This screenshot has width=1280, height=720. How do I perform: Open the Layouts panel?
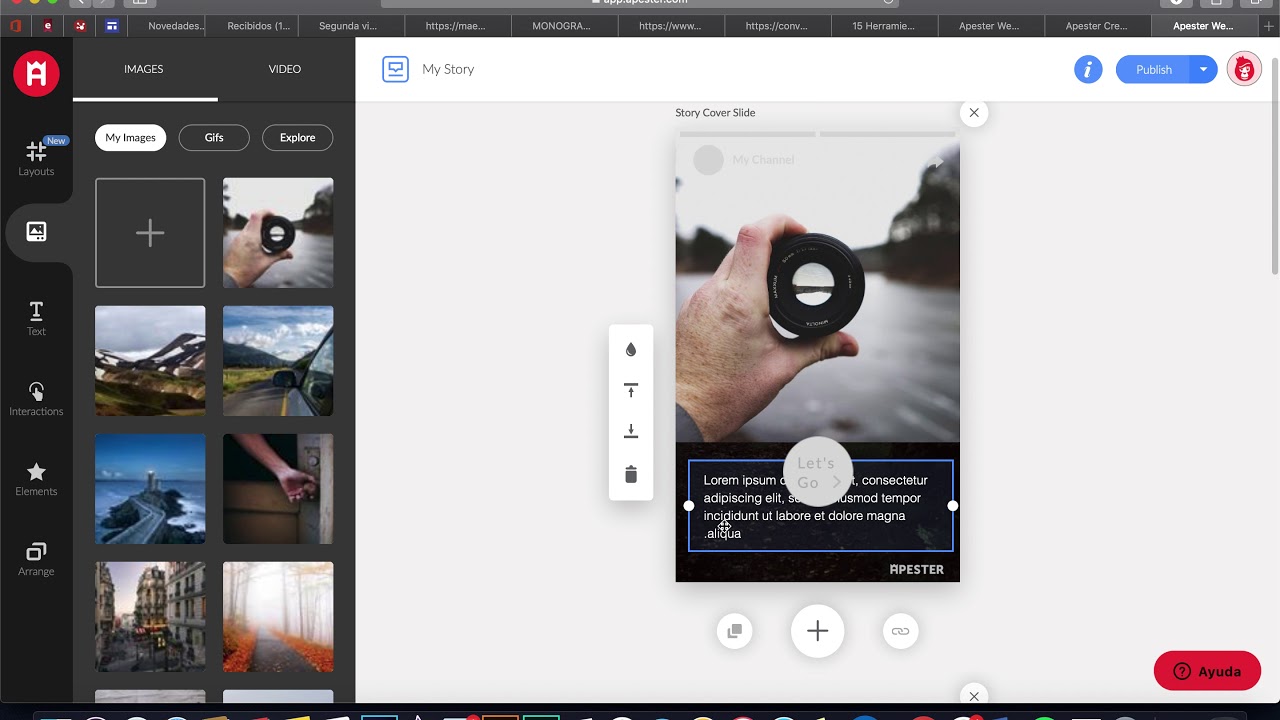pyautogui.click(x=36, y=158)
